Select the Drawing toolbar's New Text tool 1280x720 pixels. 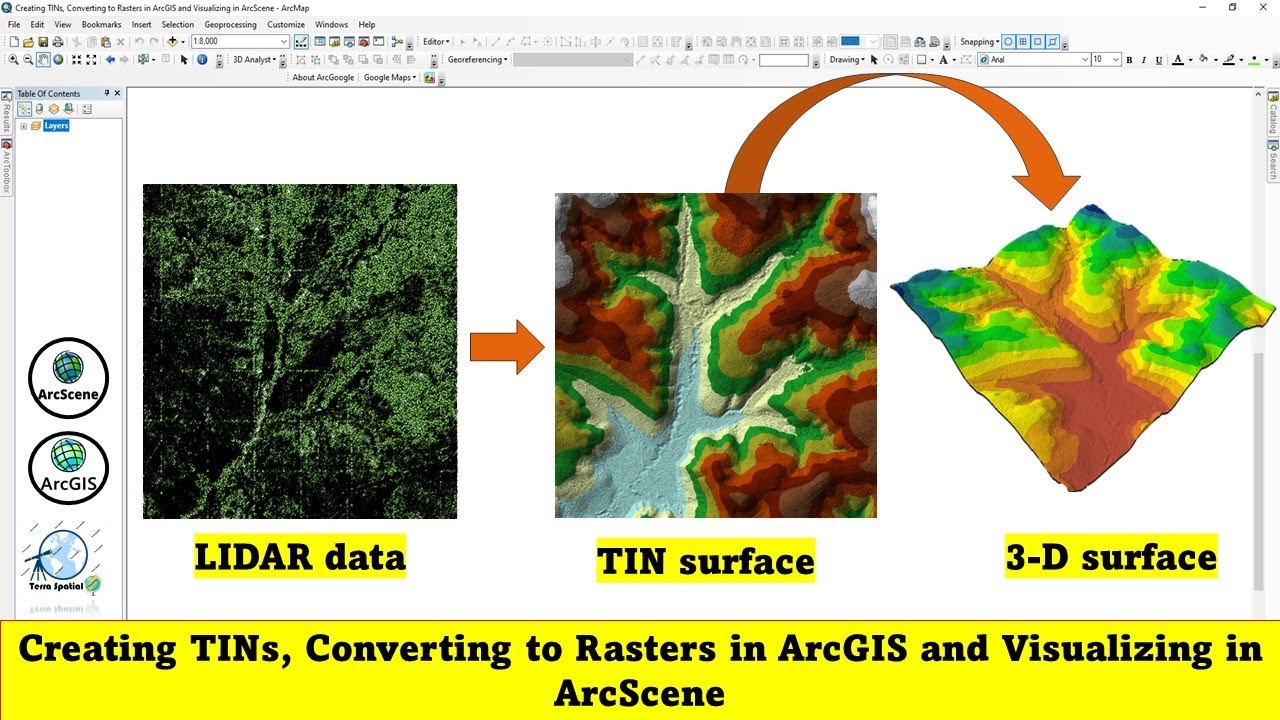[x=943, y=60]
